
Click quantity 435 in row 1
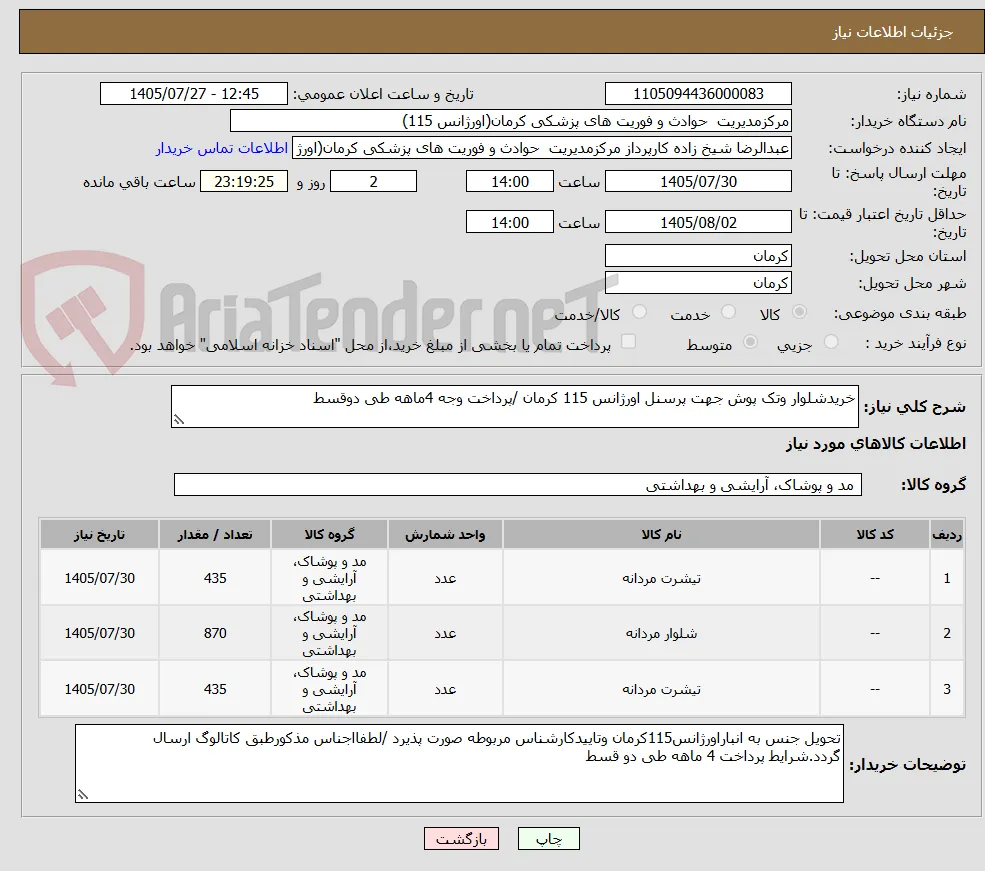point(215,578)
